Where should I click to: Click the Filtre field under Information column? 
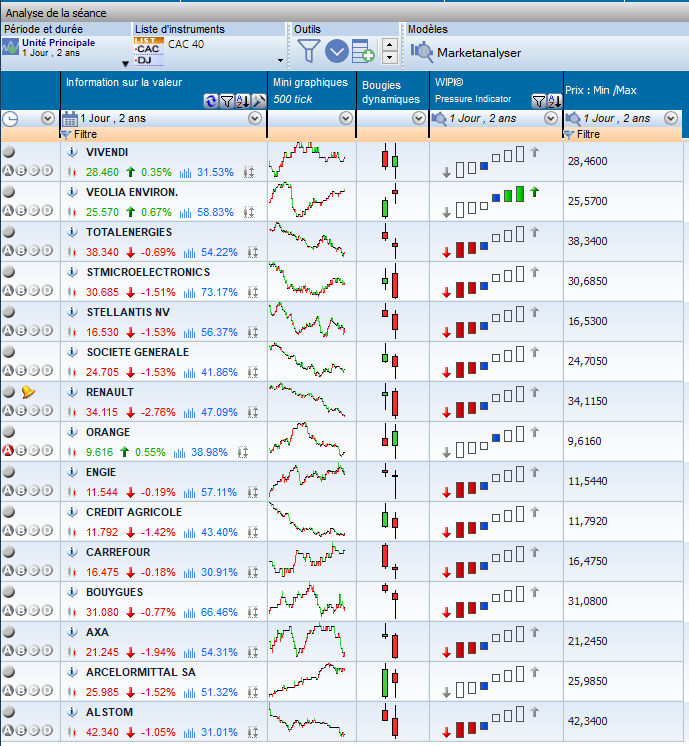click(164, 134)
